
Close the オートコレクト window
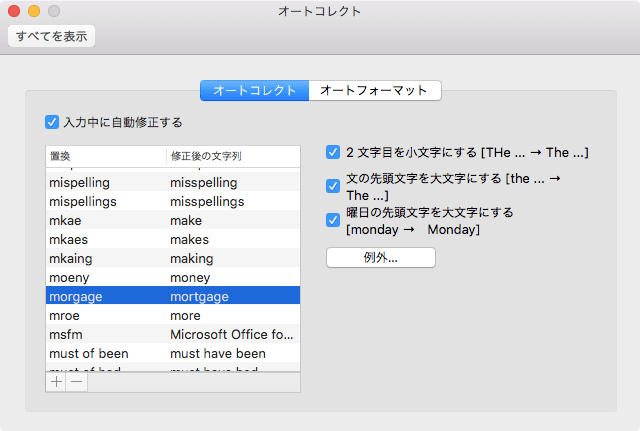click(14, 11)
